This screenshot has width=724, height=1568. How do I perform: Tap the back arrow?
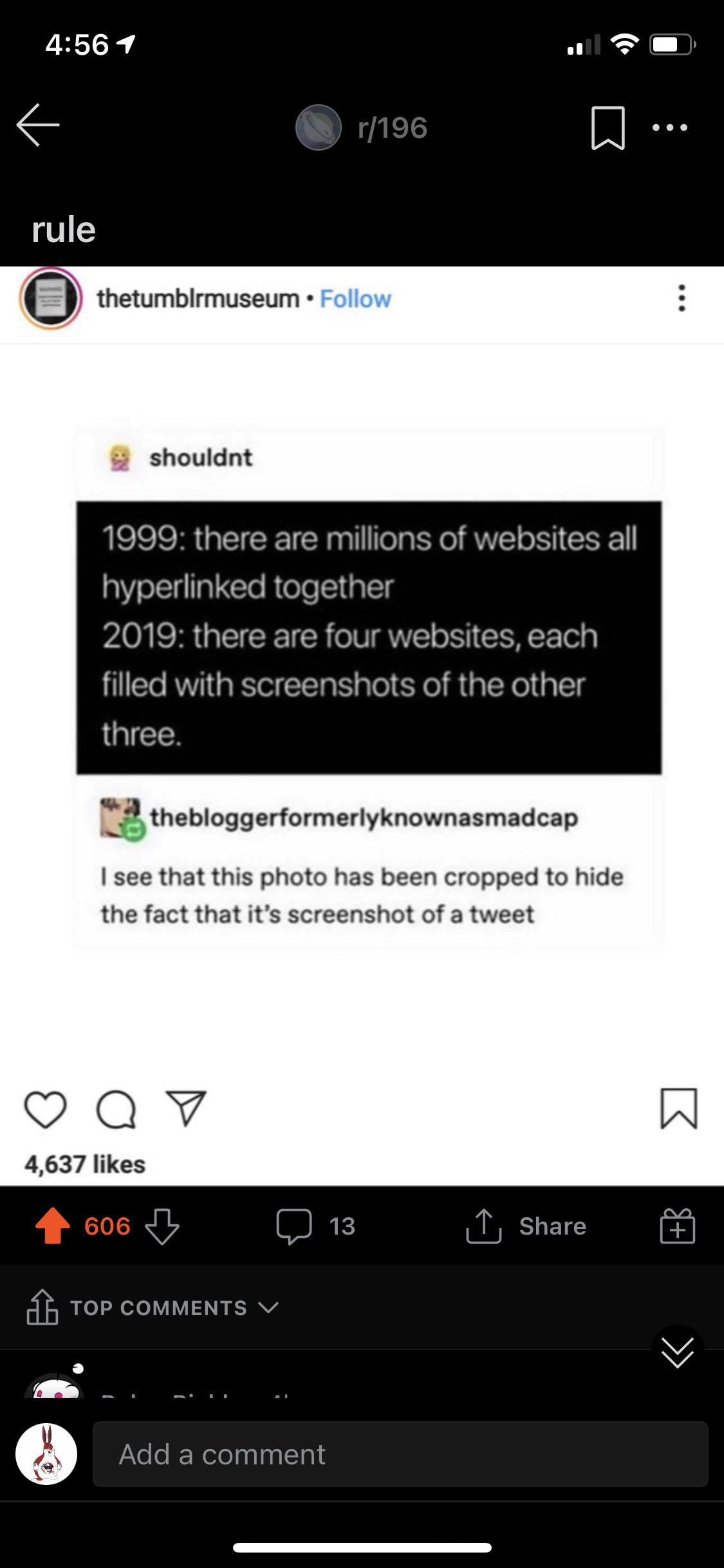point(38,126)
